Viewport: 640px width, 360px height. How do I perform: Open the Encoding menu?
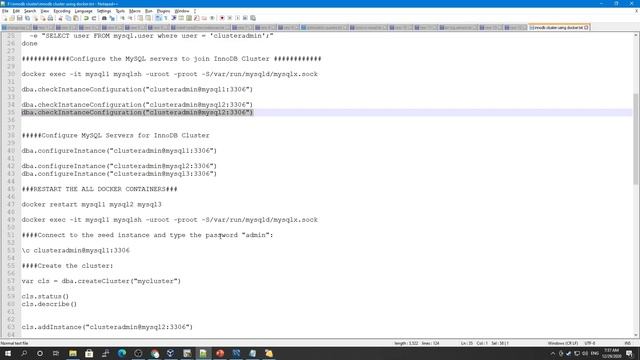62,11
